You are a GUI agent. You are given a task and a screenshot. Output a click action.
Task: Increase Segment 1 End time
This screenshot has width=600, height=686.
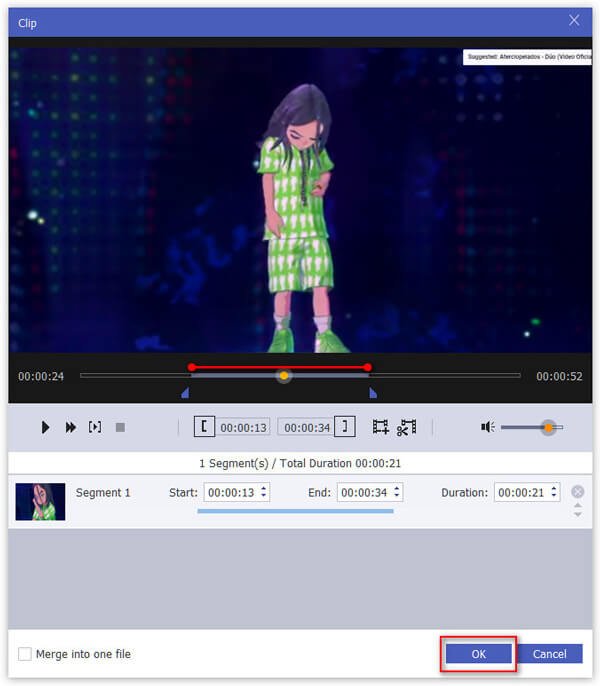(396, 488)
